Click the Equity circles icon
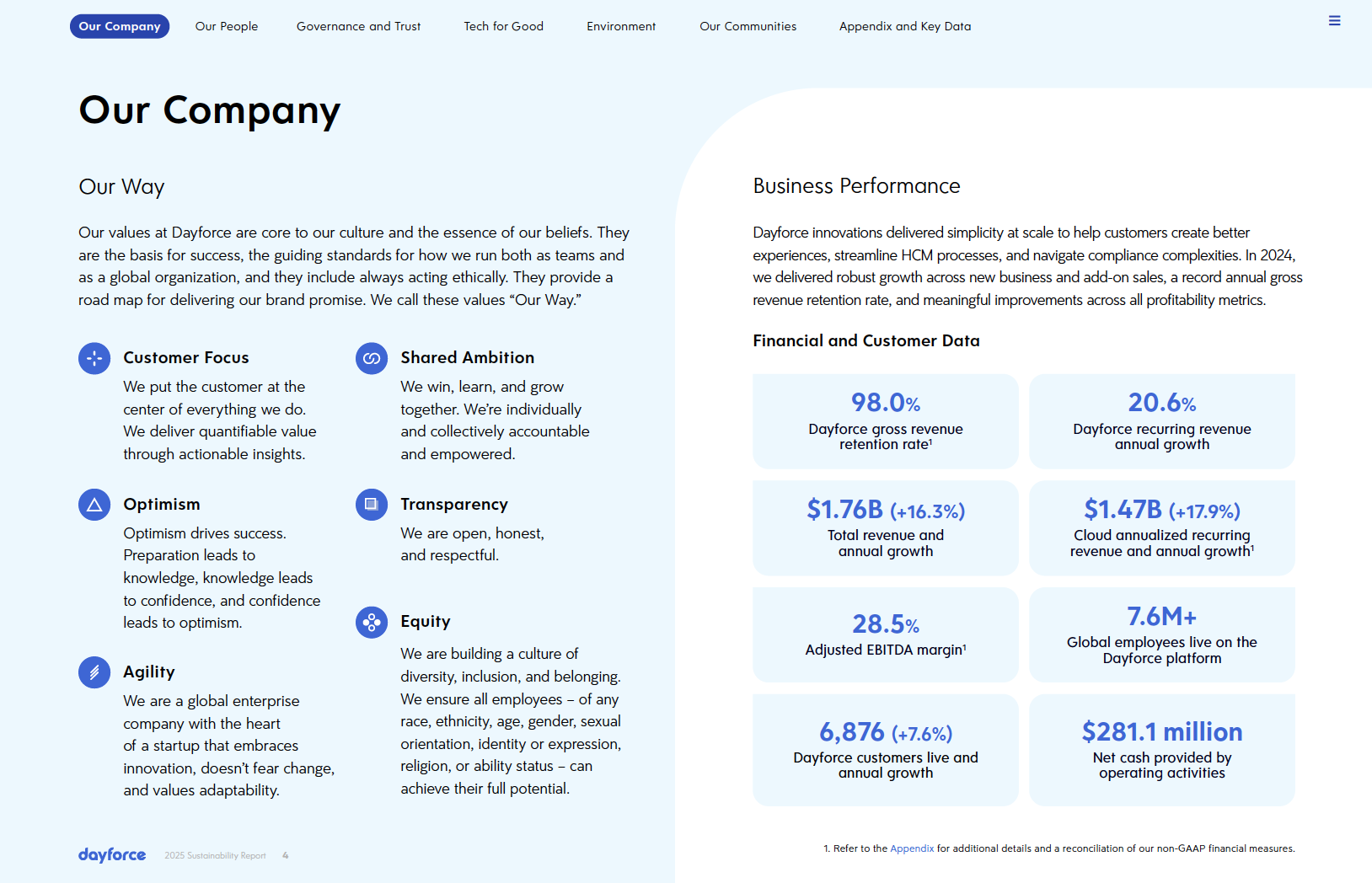This screenshot has height=883, width=1372. click(372, 623)
